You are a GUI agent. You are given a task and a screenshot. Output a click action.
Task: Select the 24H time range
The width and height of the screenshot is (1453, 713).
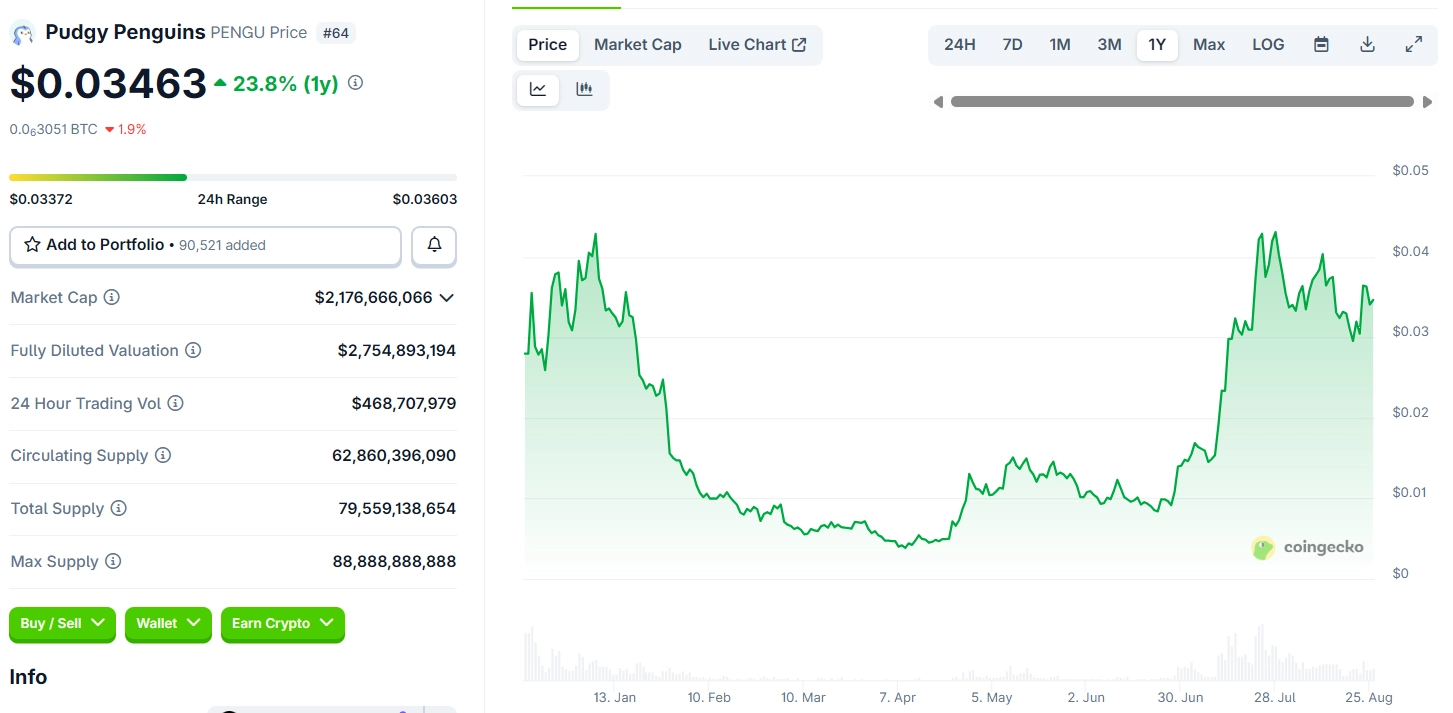[x=959, y=45]
